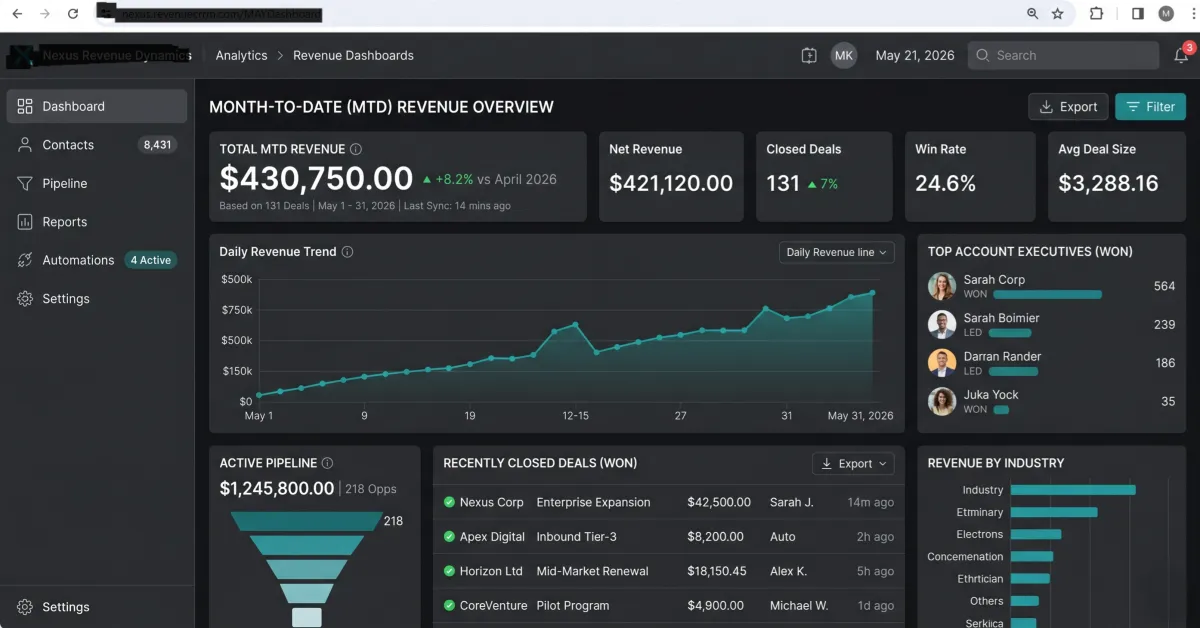
Task: Open Export dropdown in Recently Closed Deals
Action: click(x=853, y=464)
